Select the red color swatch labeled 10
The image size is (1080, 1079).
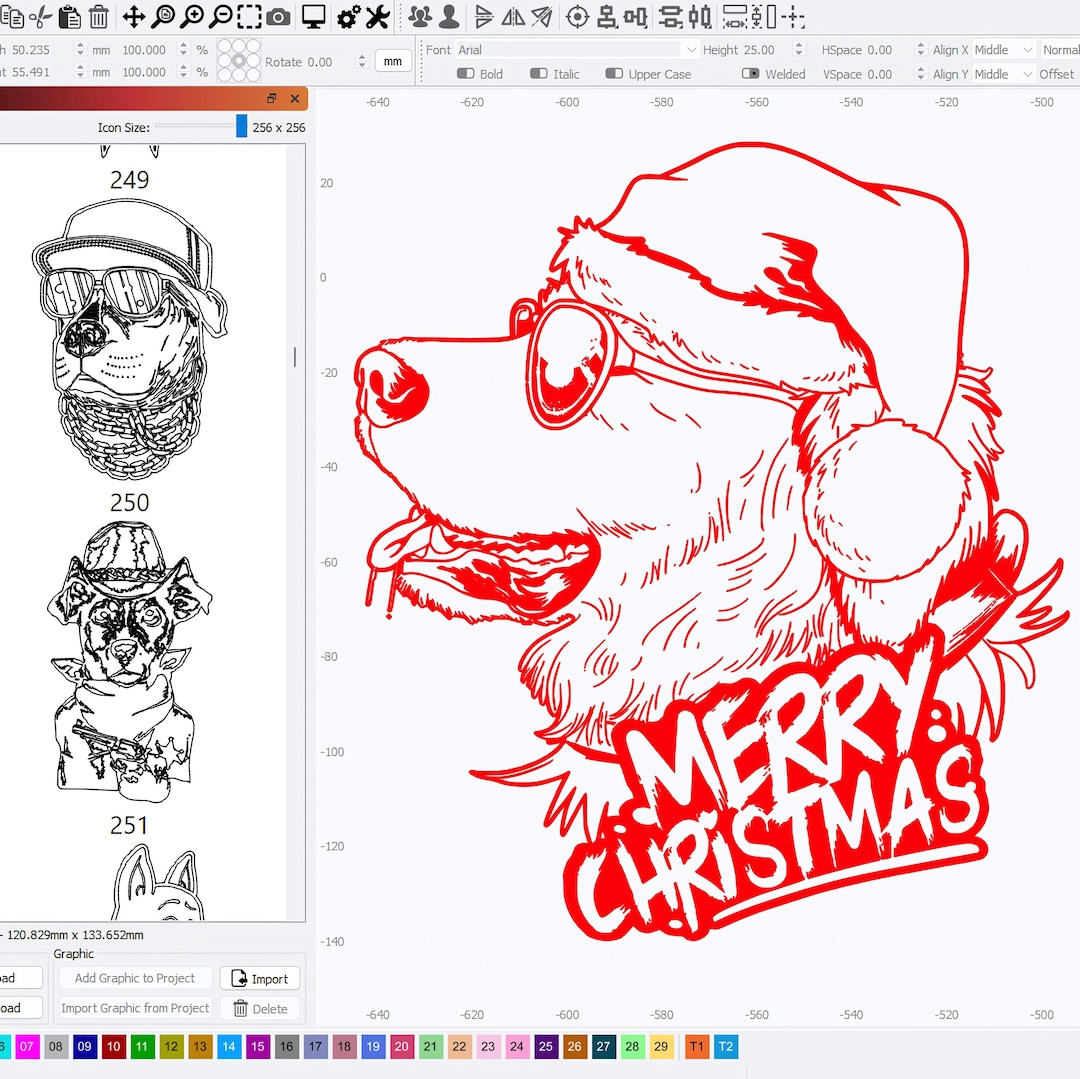[114, 1046]
